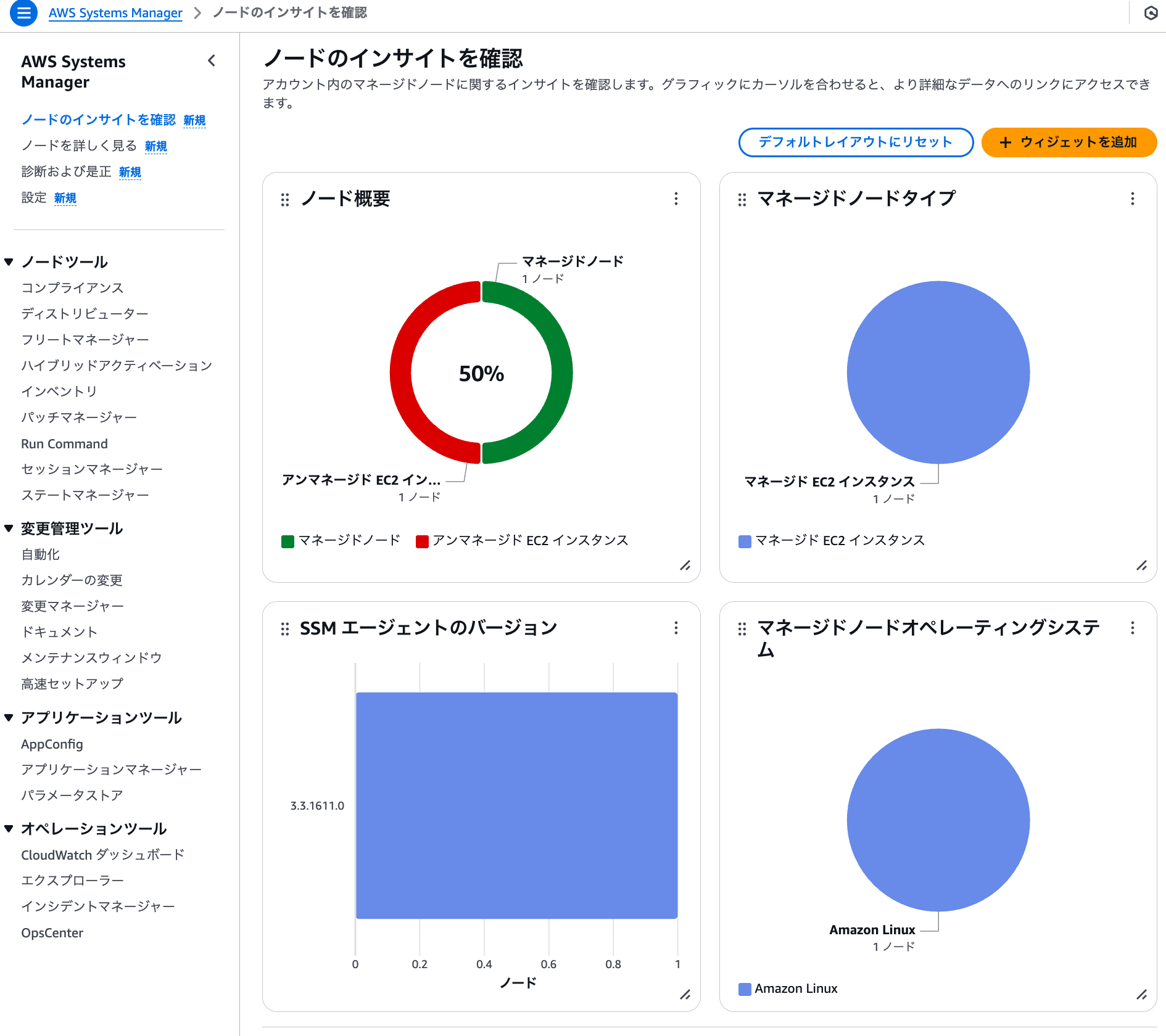Open Run Command page
The image size is (1166, 1036).
pos(64,444)
